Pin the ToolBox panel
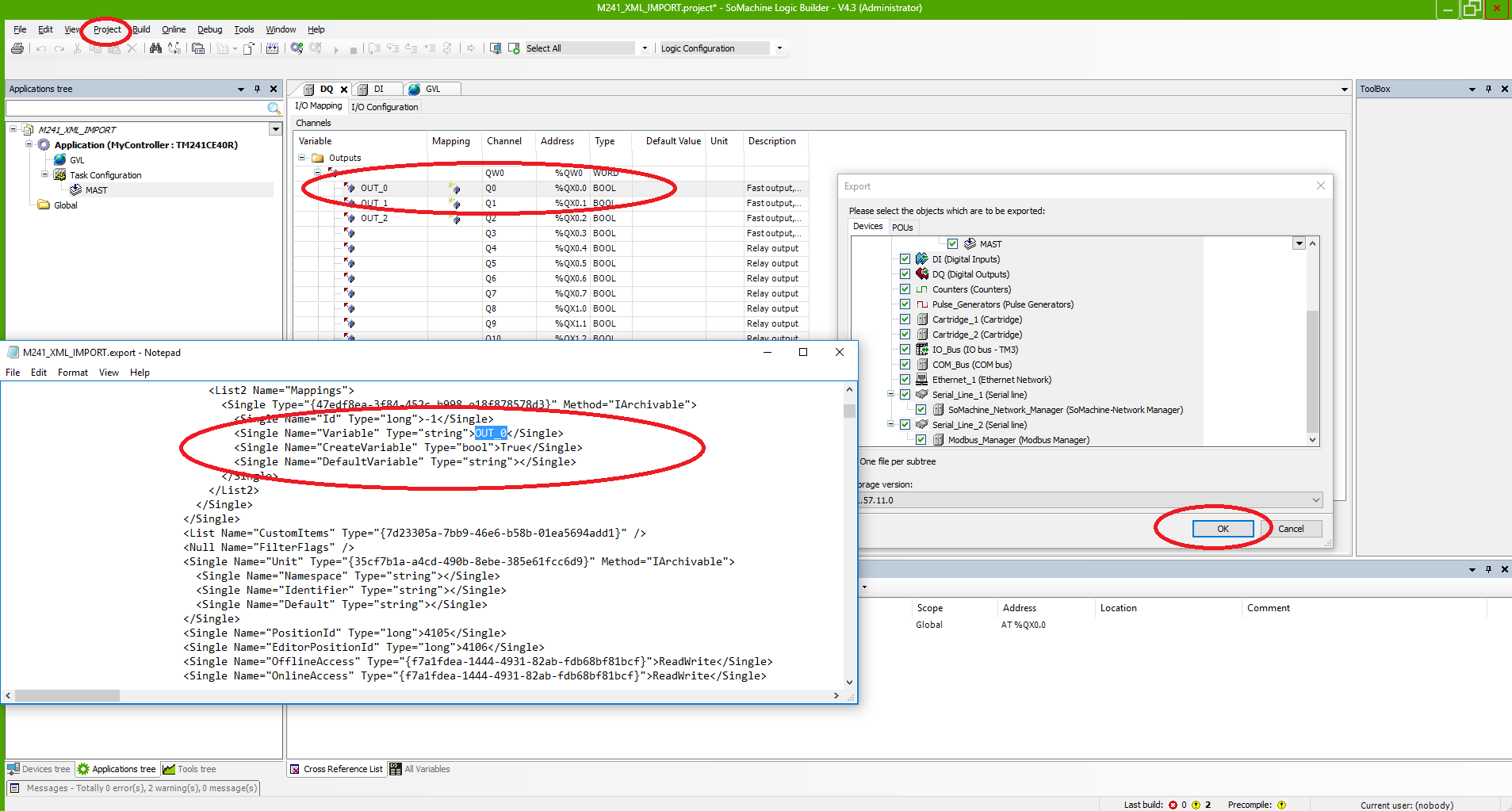 tap(1488, 89)
